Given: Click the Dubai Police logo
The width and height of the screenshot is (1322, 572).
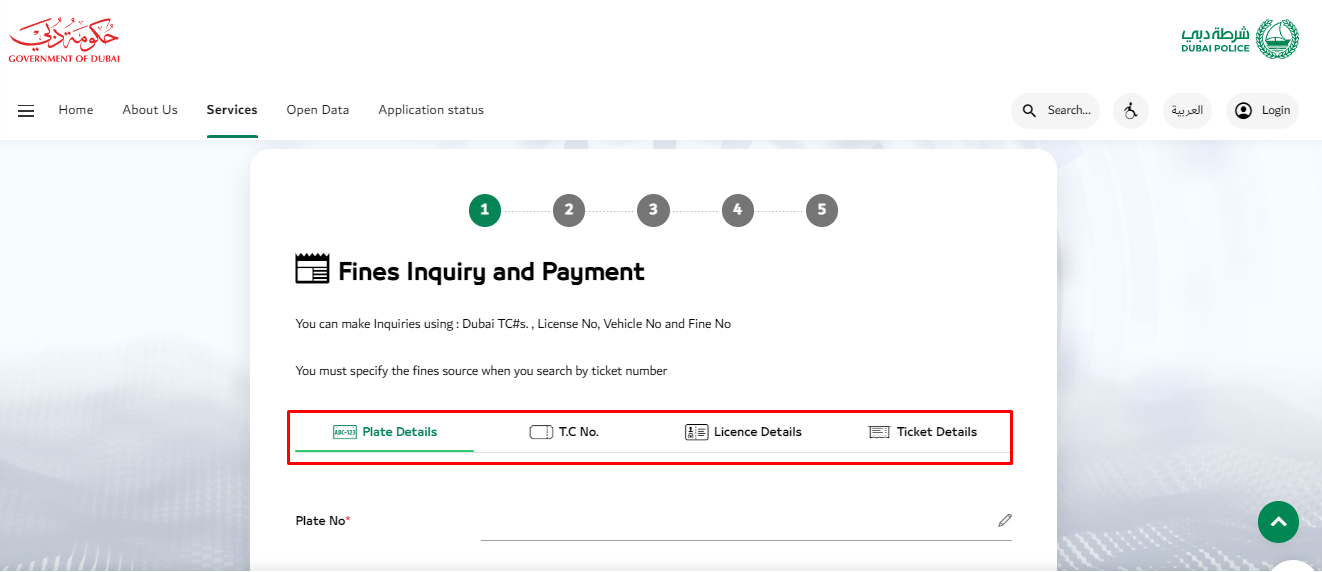Looking at the screenshot, I should coord(1239,39).
